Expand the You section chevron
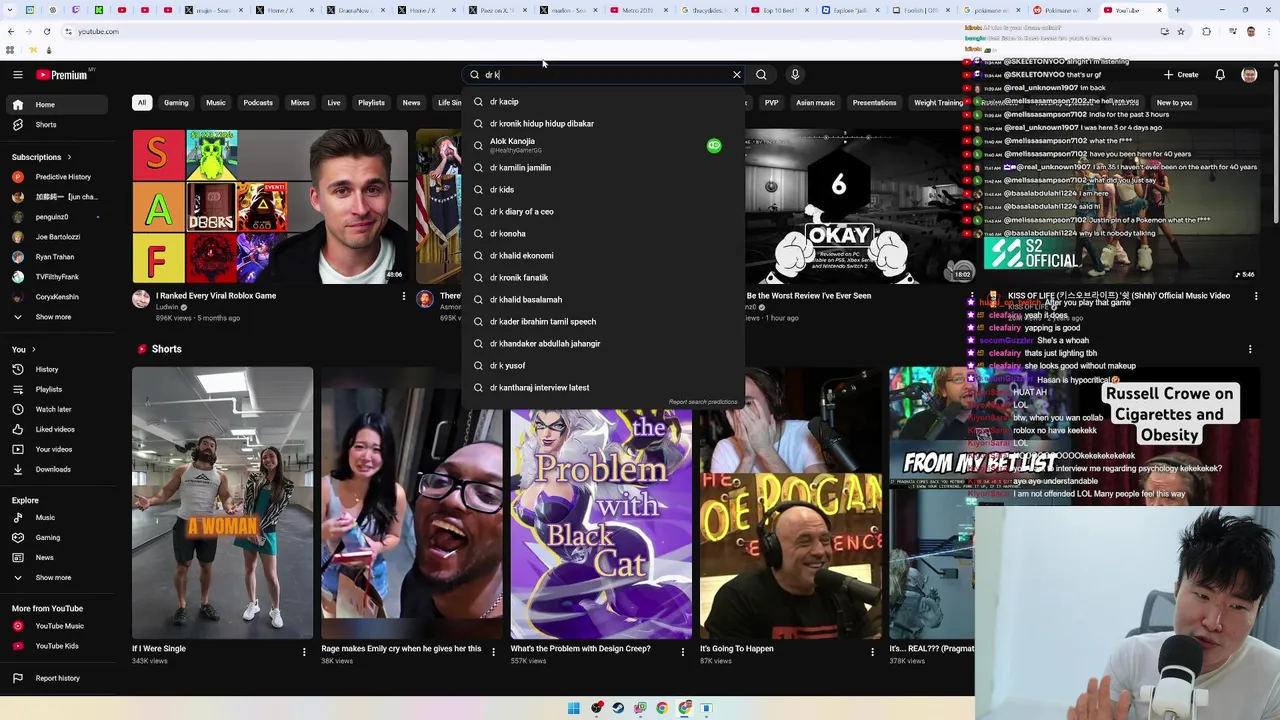 point(33,349)
